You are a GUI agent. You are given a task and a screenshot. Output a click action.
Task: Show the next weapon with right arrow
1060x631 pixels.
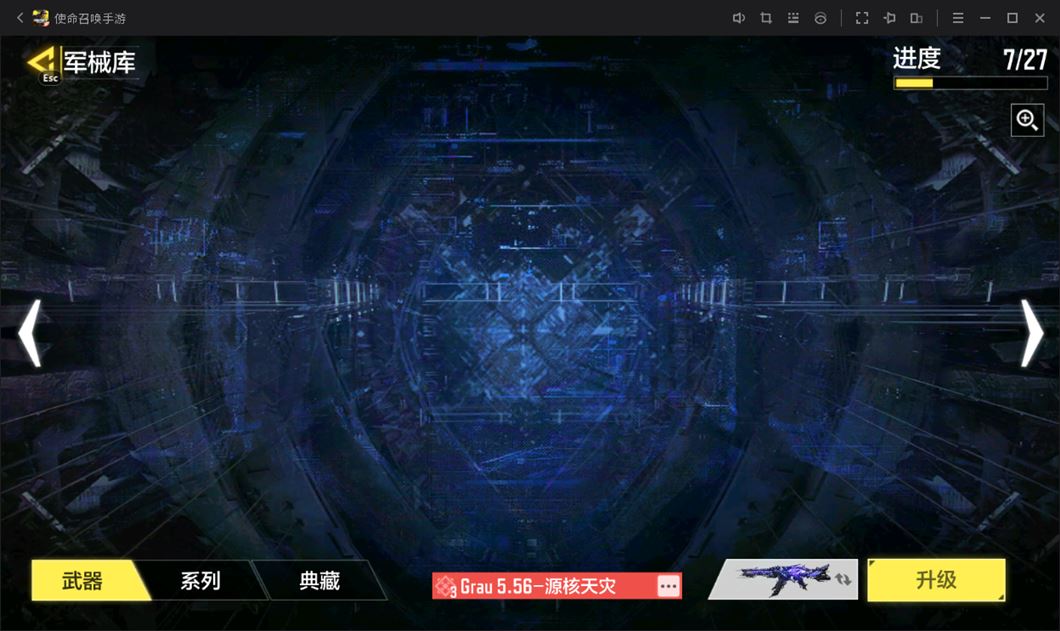tap(1031, 333)
